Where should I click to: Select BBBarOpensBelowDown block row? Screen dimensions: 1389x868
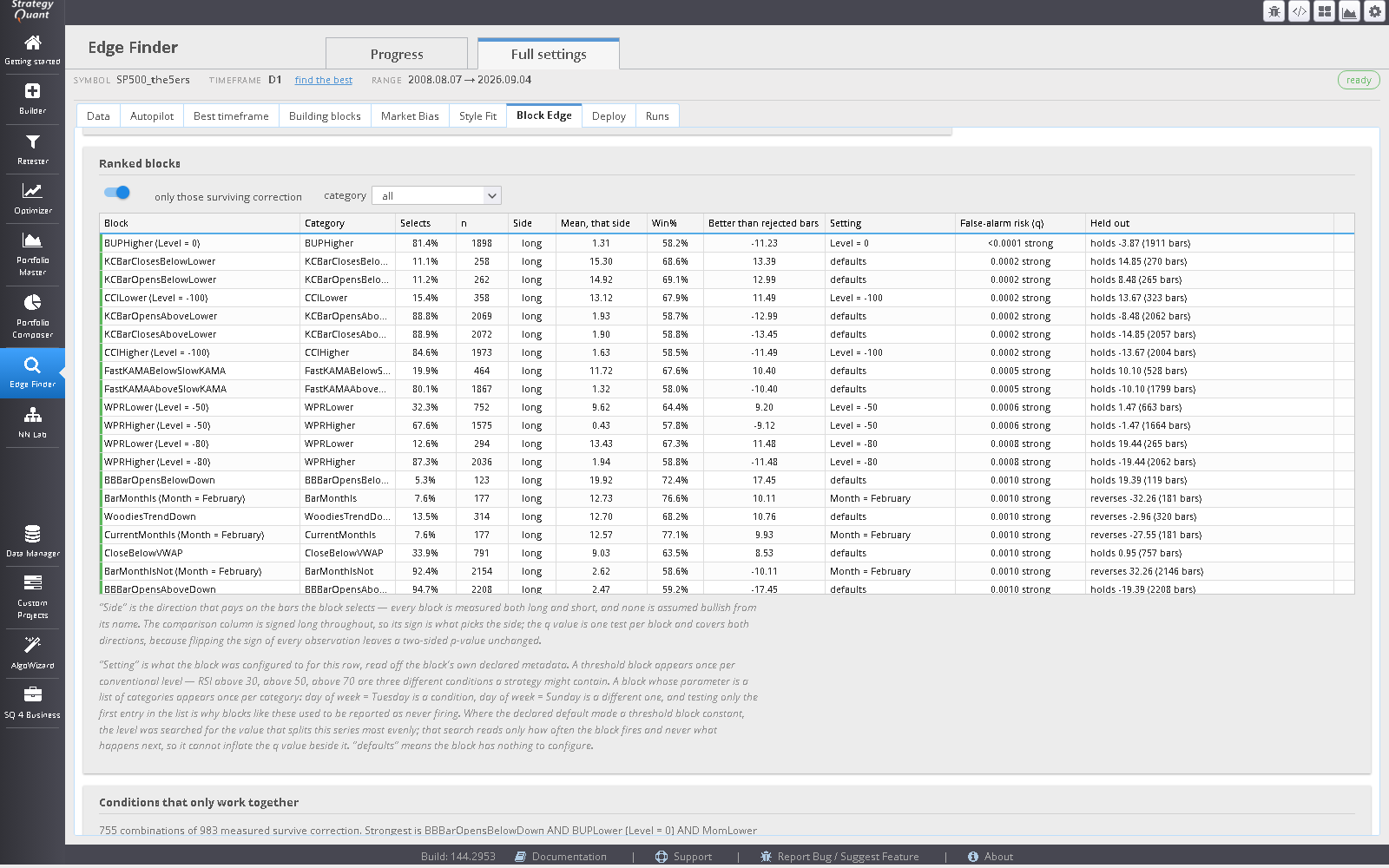(727, 480)
